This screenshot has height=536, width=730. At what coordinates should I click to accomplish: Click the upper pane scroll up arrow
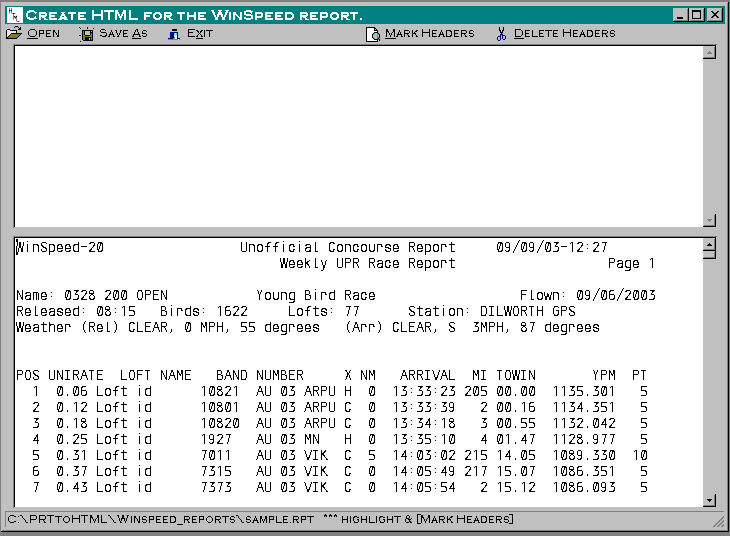709,52
